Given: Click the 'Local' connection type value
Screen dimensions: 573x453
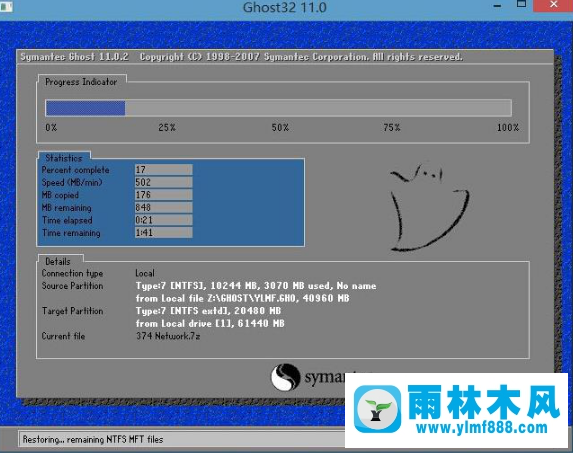Looking at the screenshot, I should click(145, 273).
